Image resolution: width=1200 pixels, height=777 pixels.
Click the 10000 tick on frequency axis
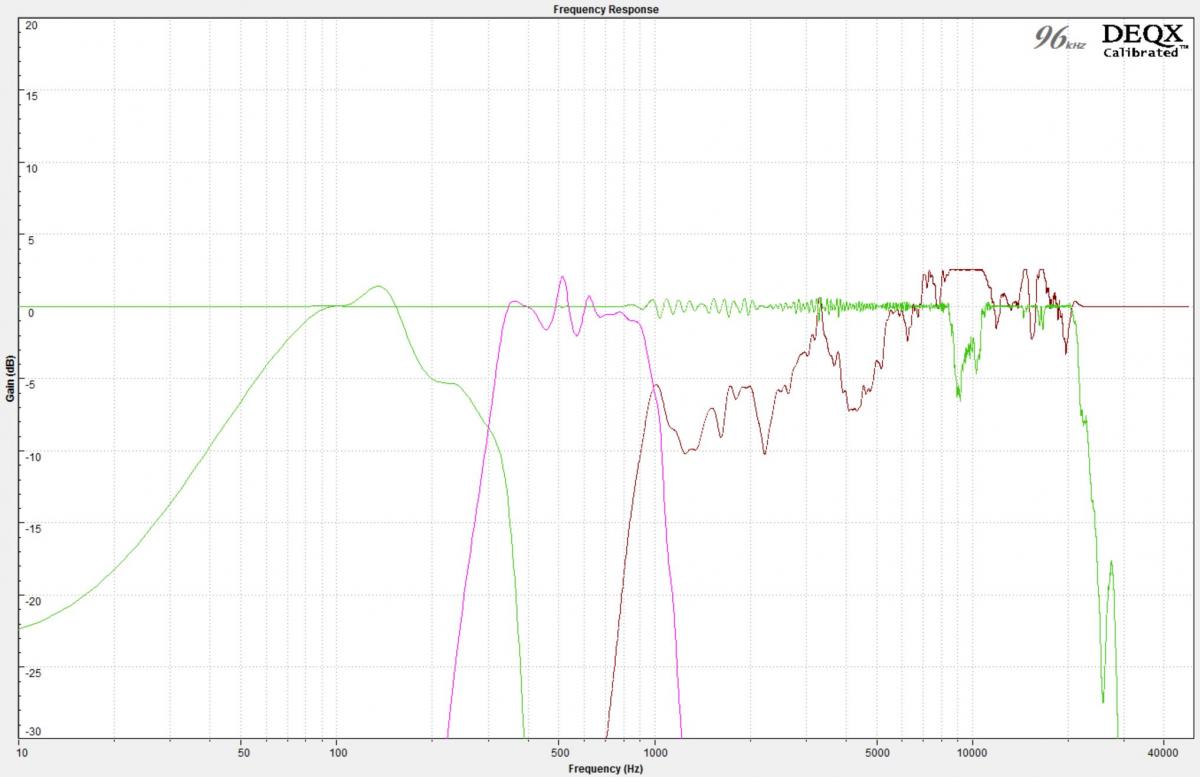972,750
